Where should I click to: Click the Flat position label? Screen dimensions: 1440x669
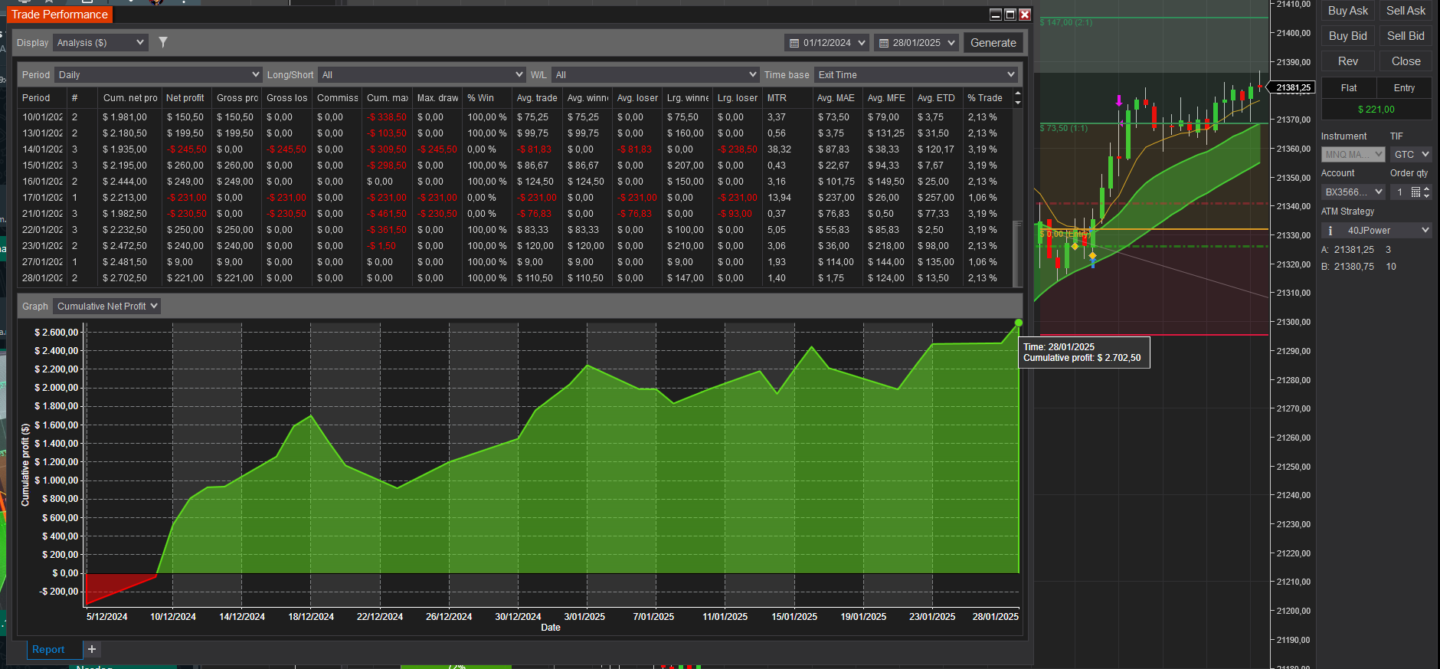1349,88
